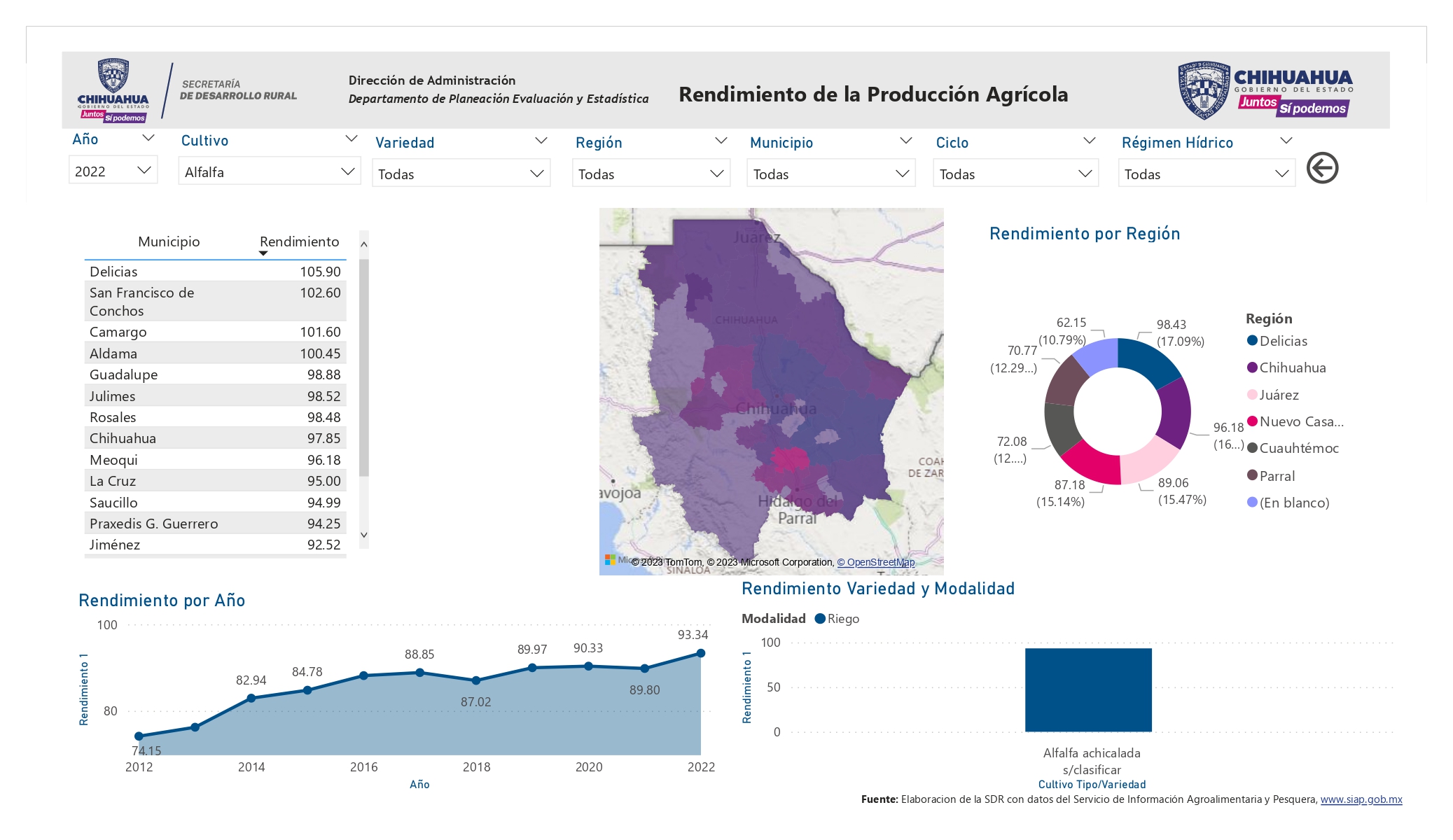The height and width of the screenshot is (840, 1453).
Task: Sort table by Municipio column header
Action: pos(169,241)
